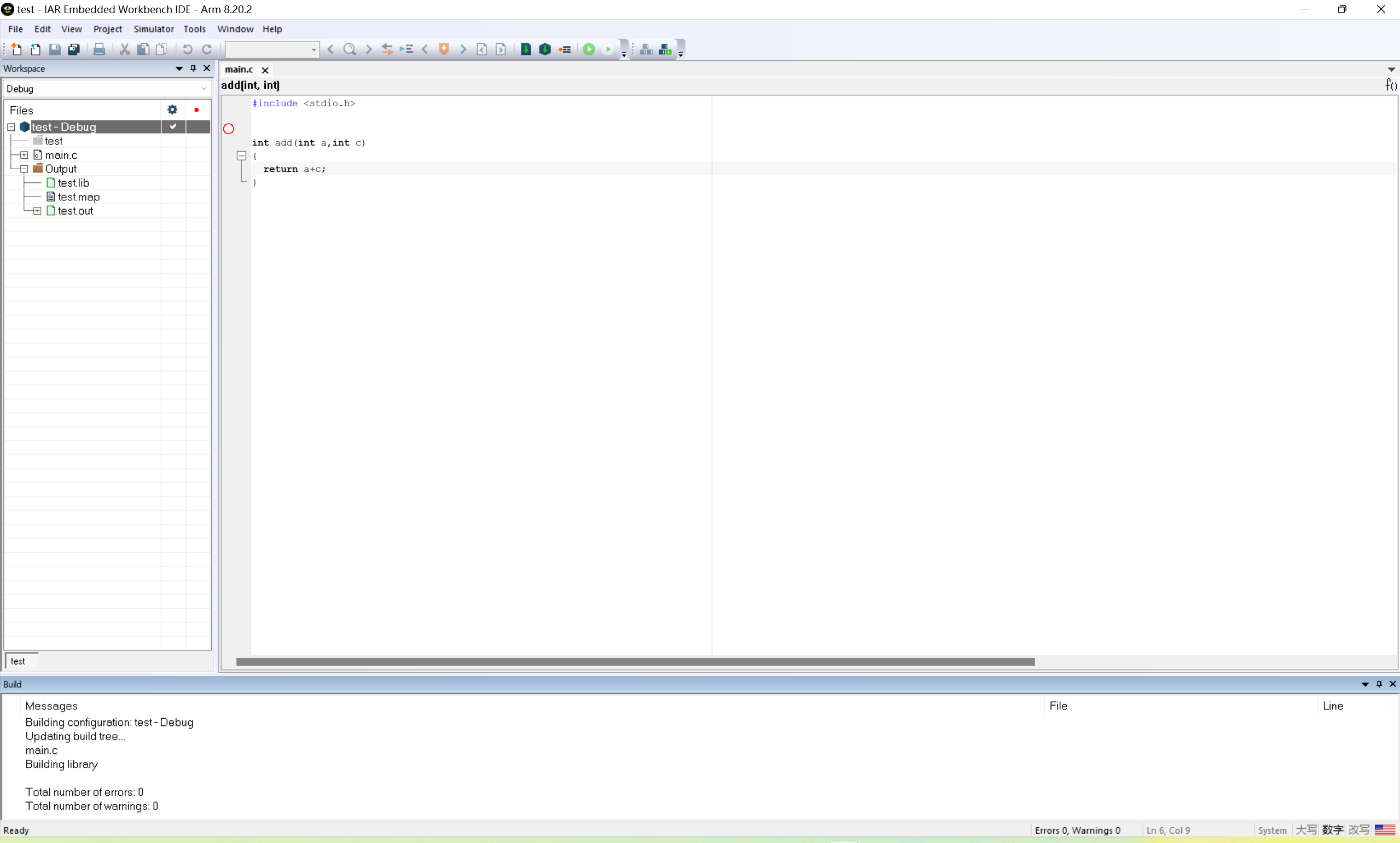Click the Paste toolbar icon
Screen dimensions: 1400x843
click(x=162, y=49)
